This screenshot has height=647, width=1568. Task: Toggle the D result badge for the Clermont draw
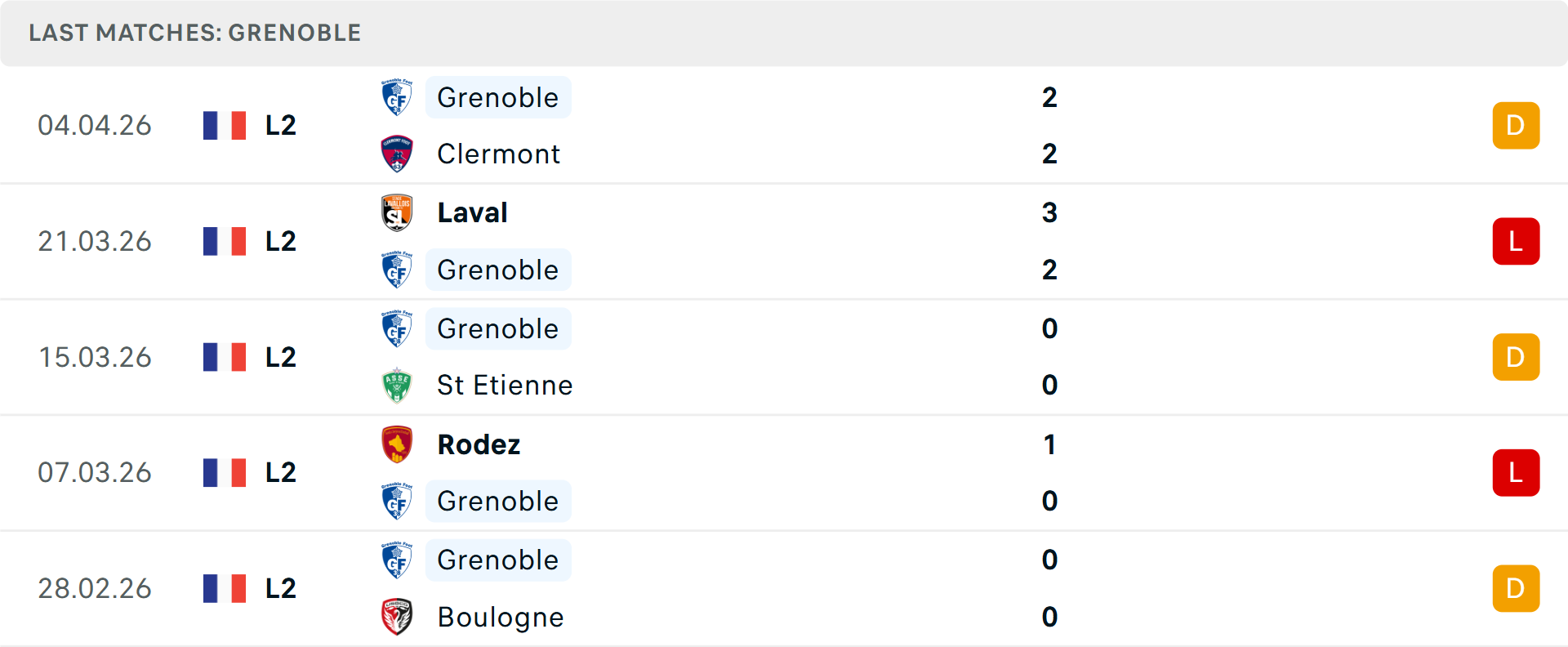tap(1517, 125)
